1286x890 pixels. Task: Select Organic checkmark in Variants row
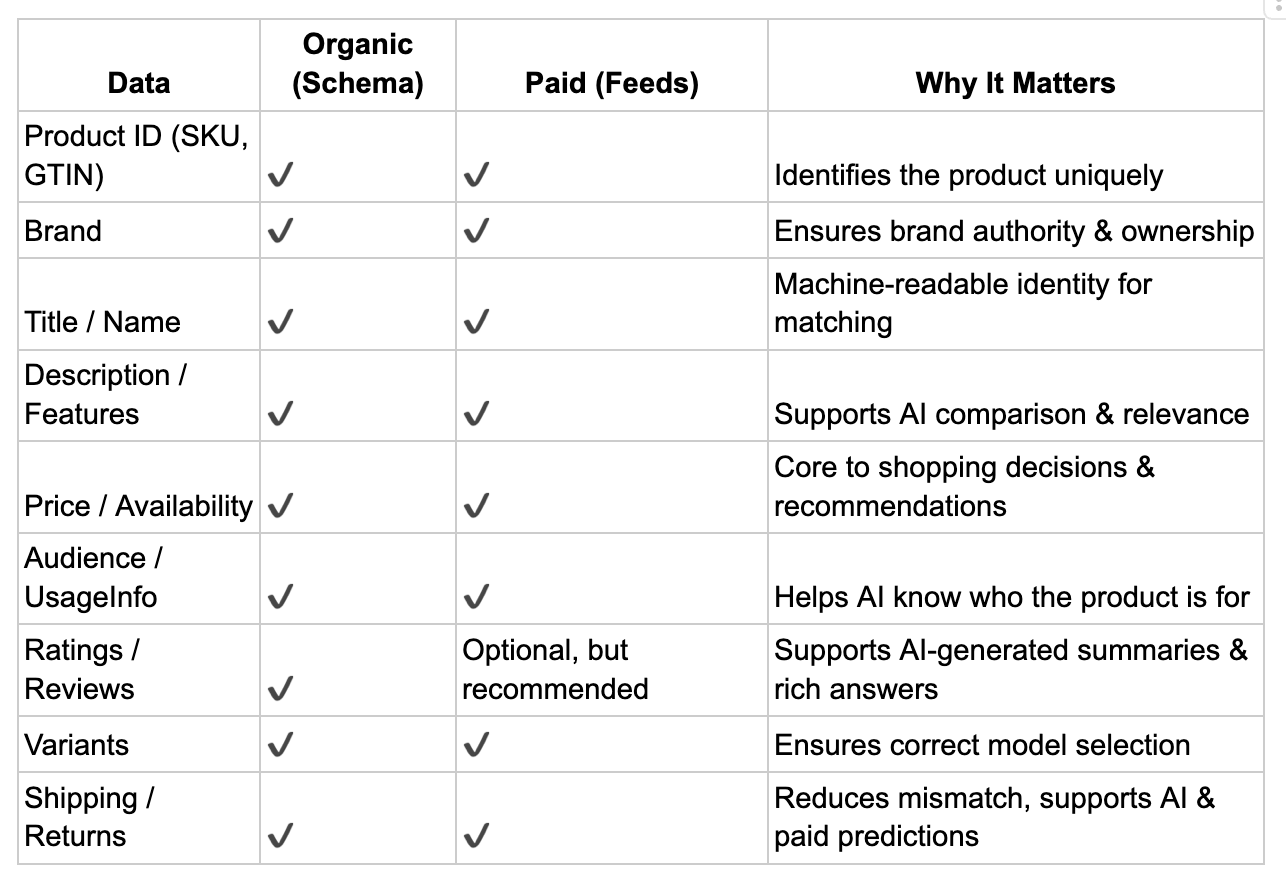(281, 745)
